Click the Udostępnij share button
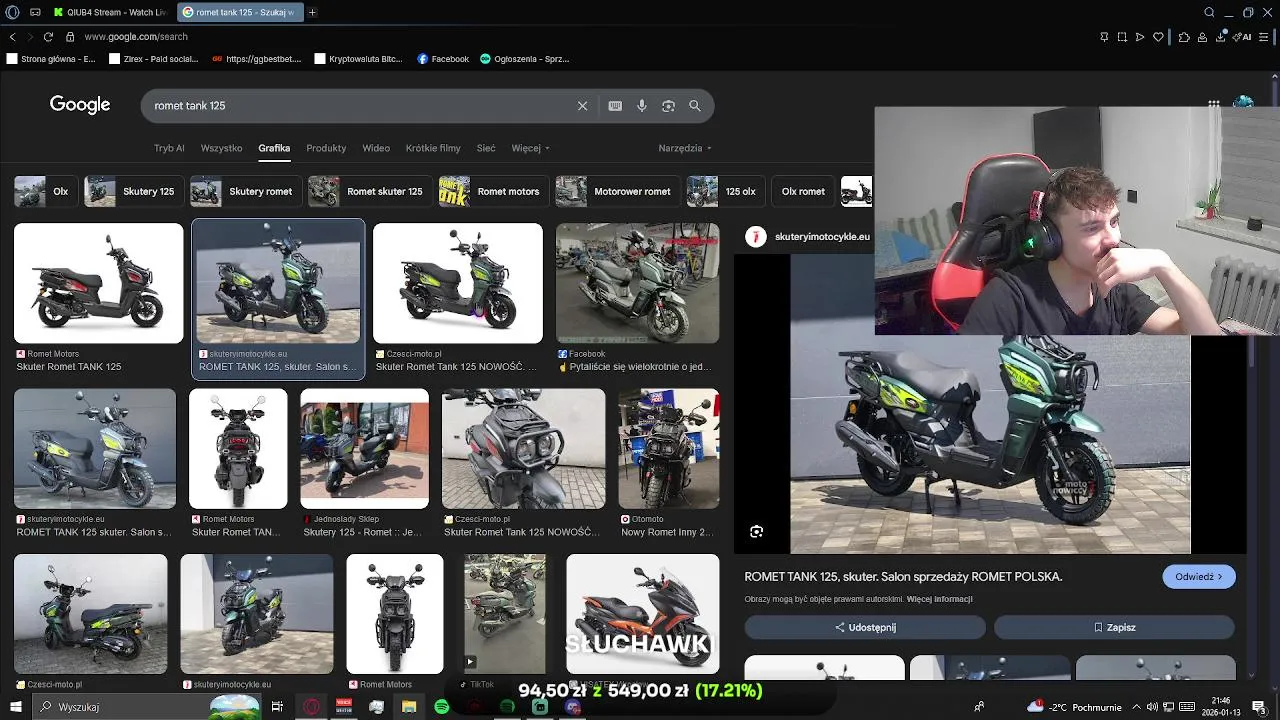Viewport: 1280px width, 720px height. 865,627
